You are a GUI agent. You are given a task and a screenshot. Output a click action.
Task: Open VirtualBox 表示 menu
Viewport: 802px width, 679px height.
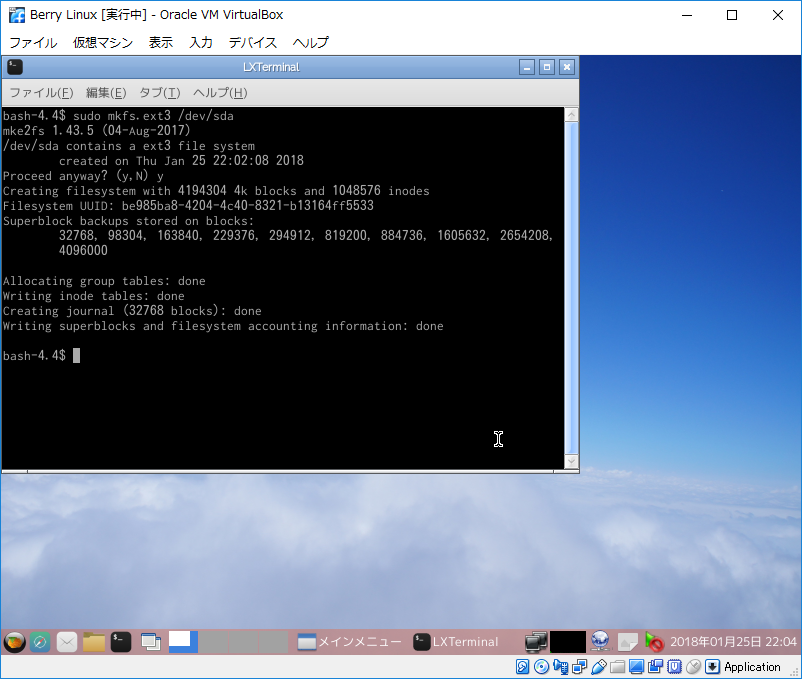click(x=161, y=42)
